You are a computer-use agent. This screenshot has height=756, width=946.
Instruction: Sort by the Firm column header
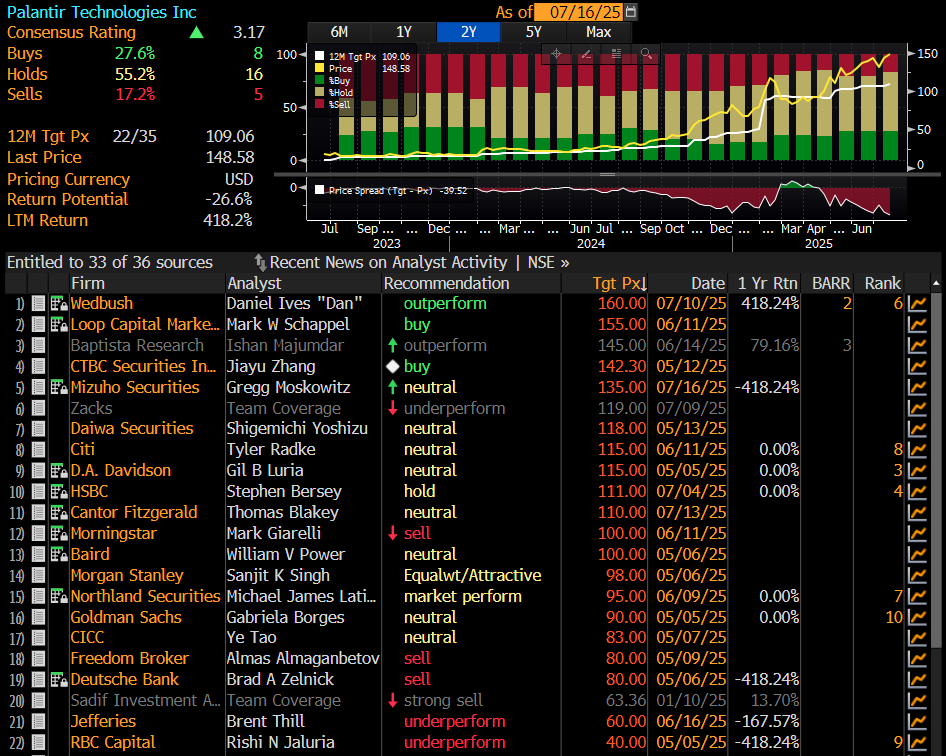point(88,283)
